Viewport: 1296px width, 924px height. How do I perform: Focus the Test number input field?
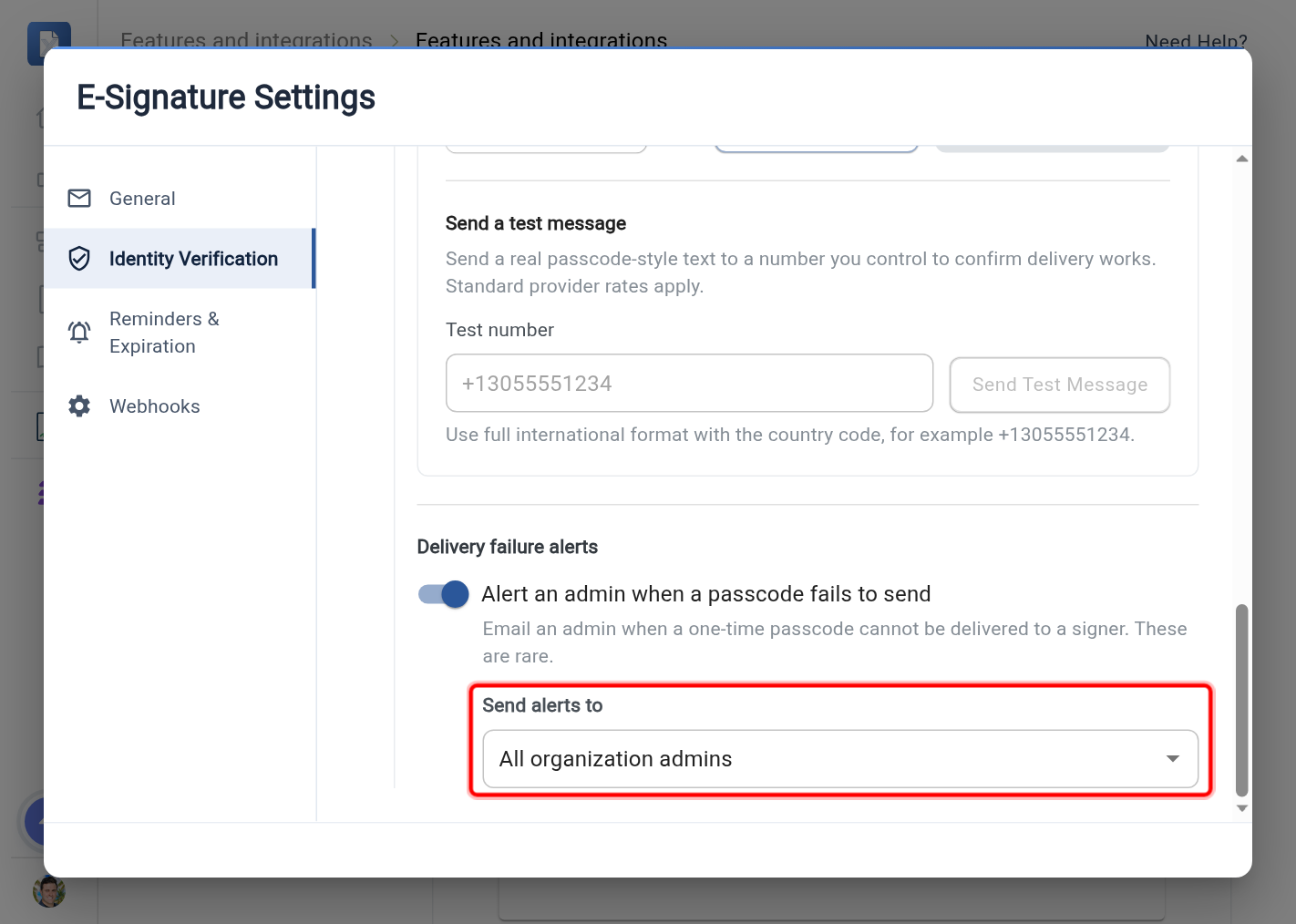[689, 384]
